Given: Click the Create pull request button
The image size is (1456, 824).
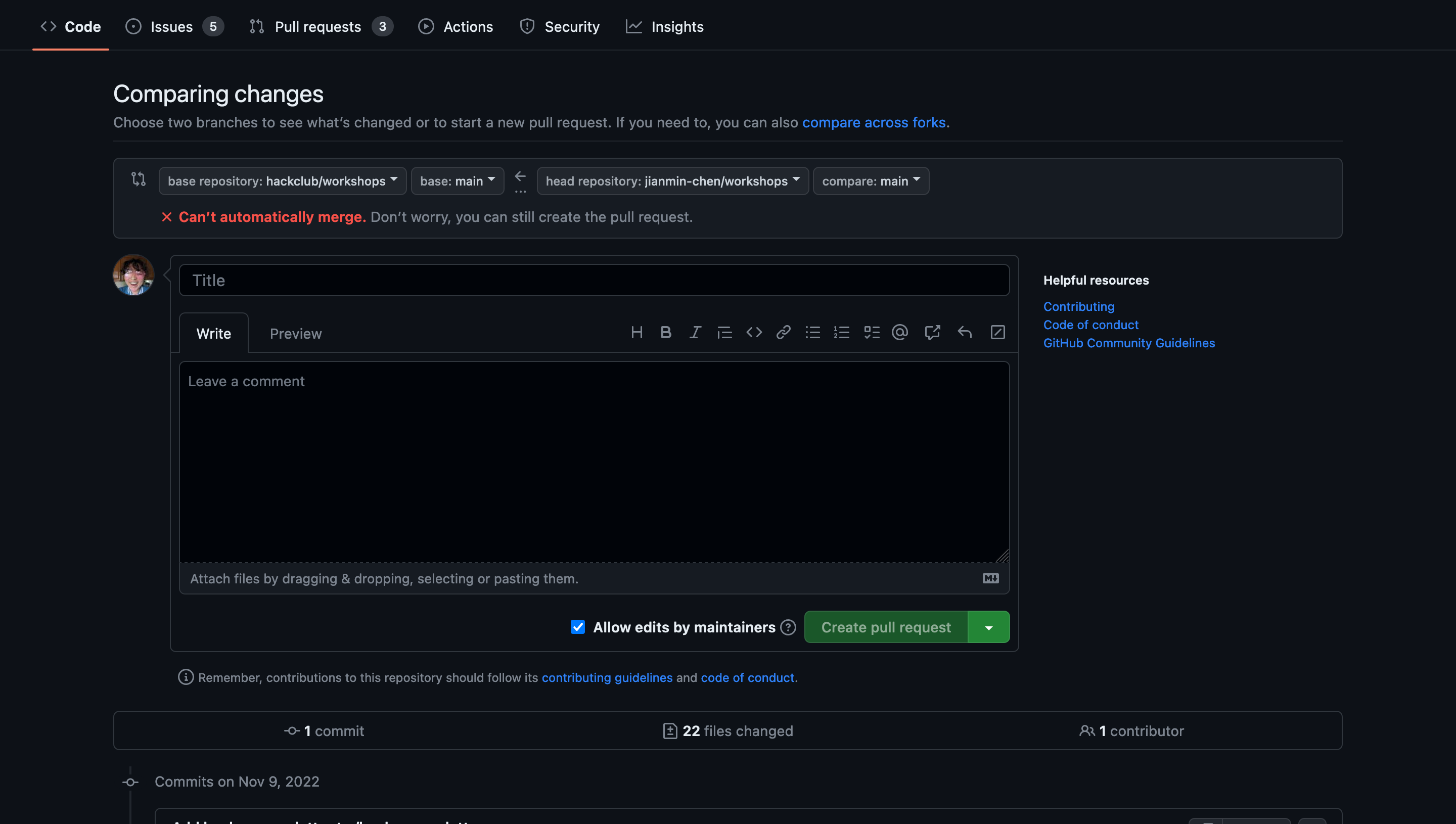Looking at the screenshot, I should pyautogui.click(x=886, y=627).
